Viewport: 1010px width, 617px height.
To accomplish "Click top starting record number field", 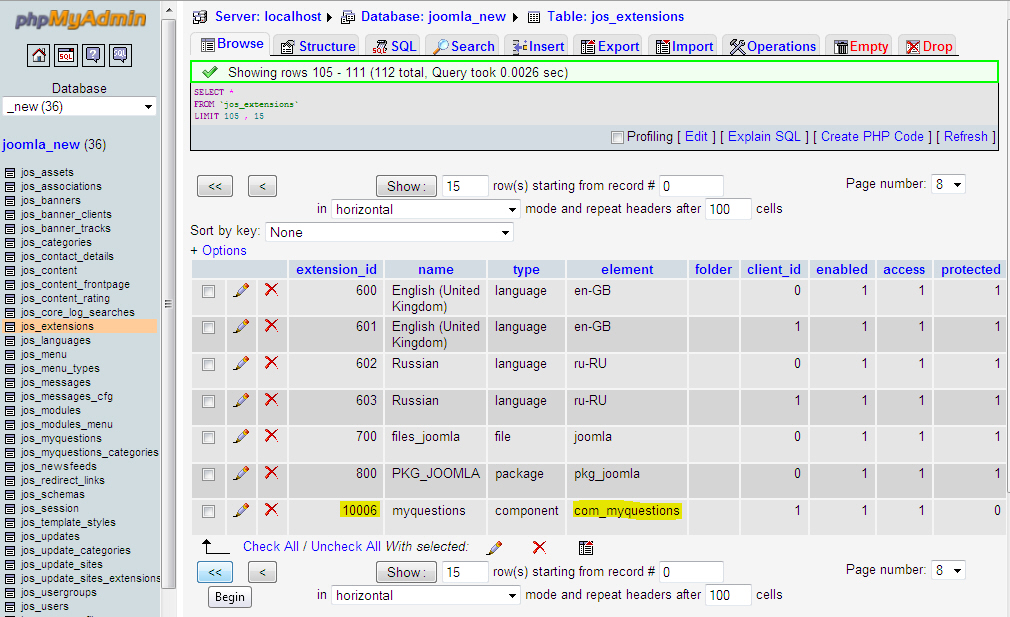I will (x=691, y=186).
